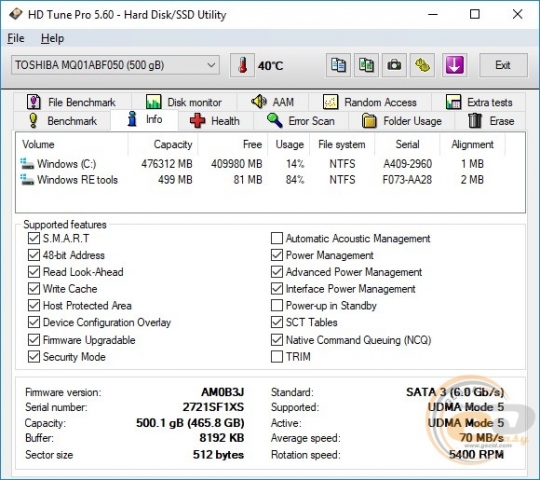Open the Random Access tab
The width and height of the screenshot is (540, 480).
[x=370, y=102]
